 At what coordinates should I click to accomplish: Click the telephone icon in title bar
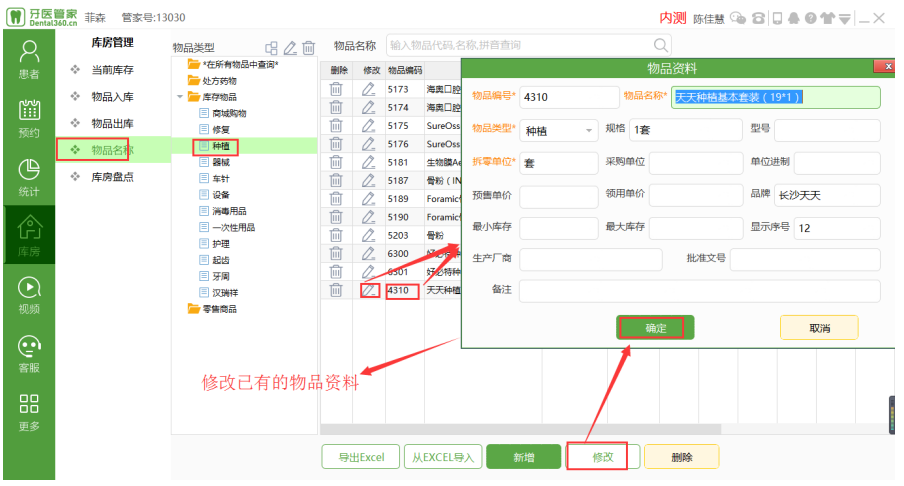(x=758, y=18)
